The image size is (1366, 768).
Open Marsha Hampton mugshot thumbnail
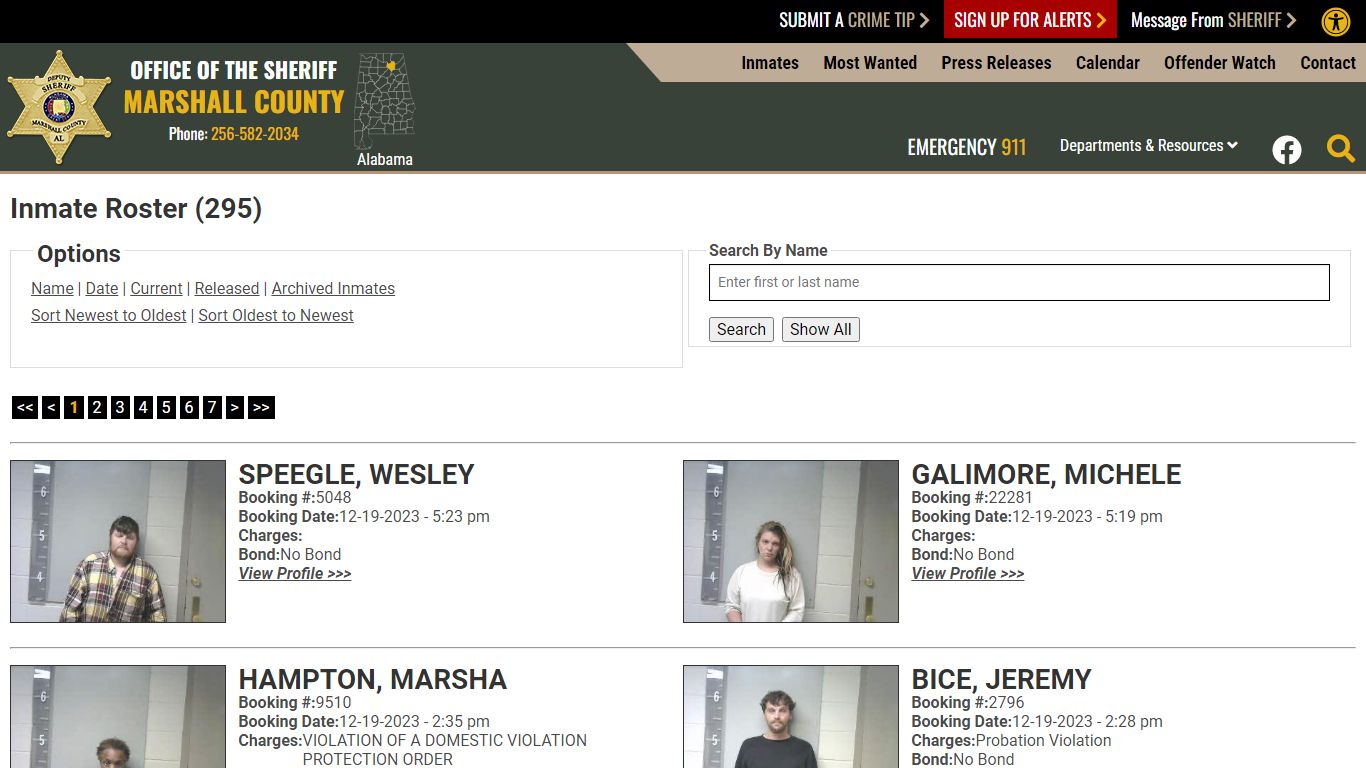pos(118,716)
